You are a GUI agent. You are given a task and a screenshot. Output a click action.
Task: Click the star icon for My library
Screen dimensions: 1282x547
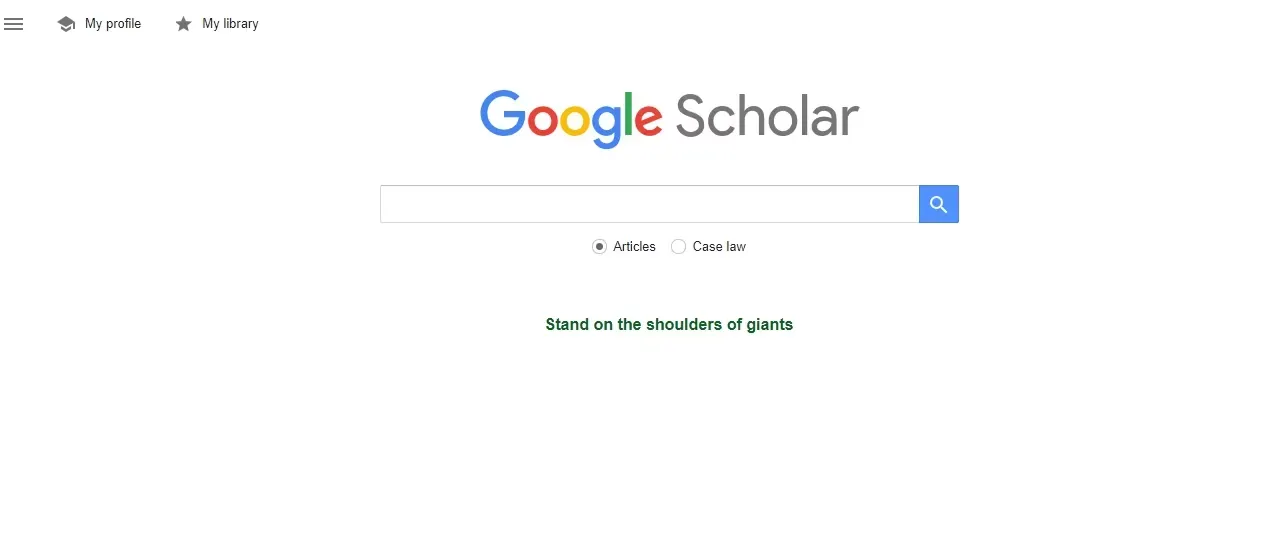point(183,24)
